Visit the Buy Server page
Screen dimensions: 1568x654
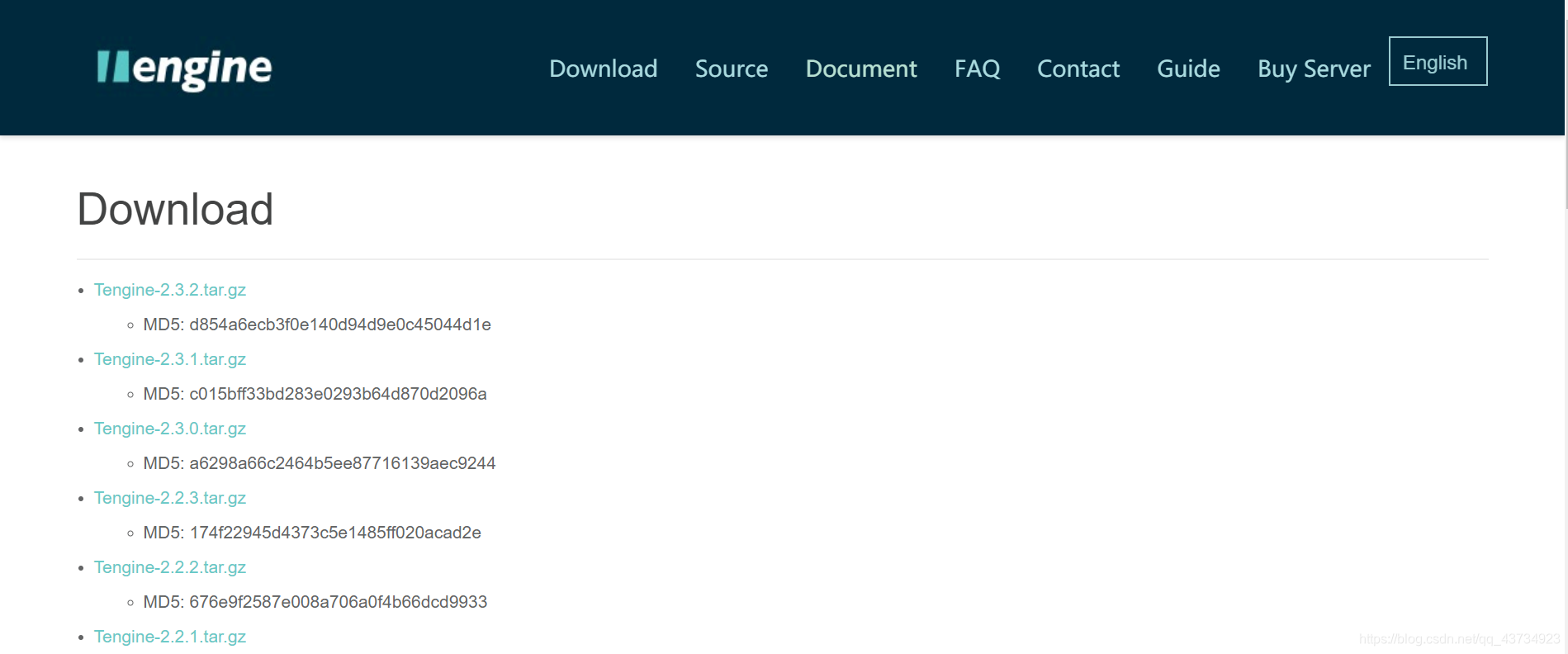pyautogui.click(x=1314, y=69)
